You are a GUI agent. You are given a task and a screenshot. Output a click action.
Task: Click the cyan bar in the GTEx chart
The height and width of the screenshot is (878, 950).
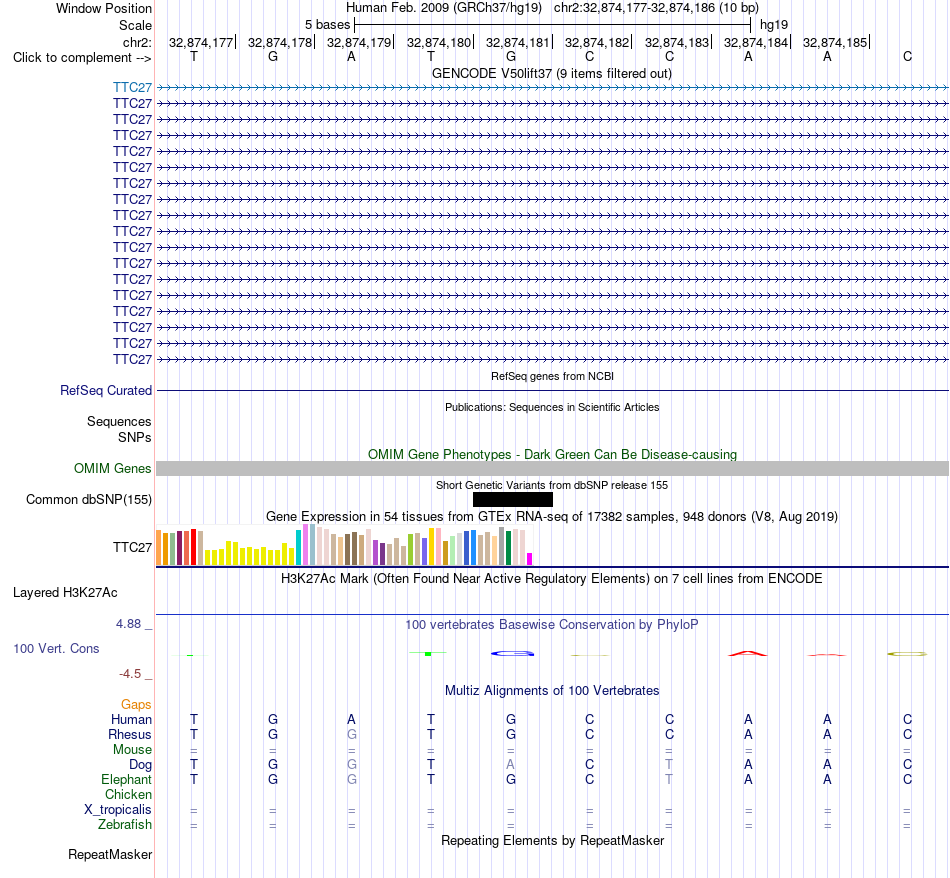click(299, 547)
